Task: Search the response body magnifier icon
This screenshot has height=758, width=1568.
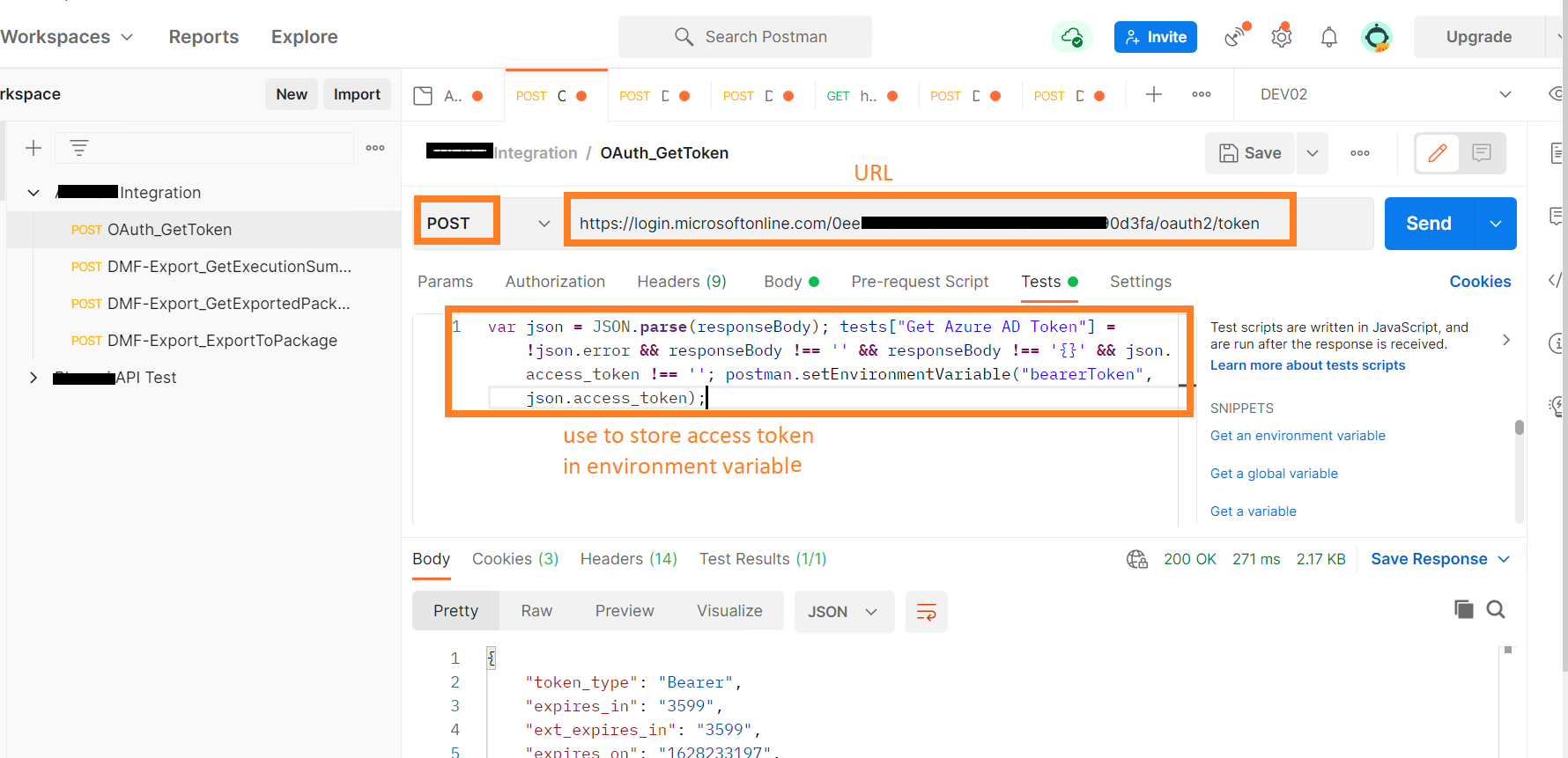Action: point(1496,609)
